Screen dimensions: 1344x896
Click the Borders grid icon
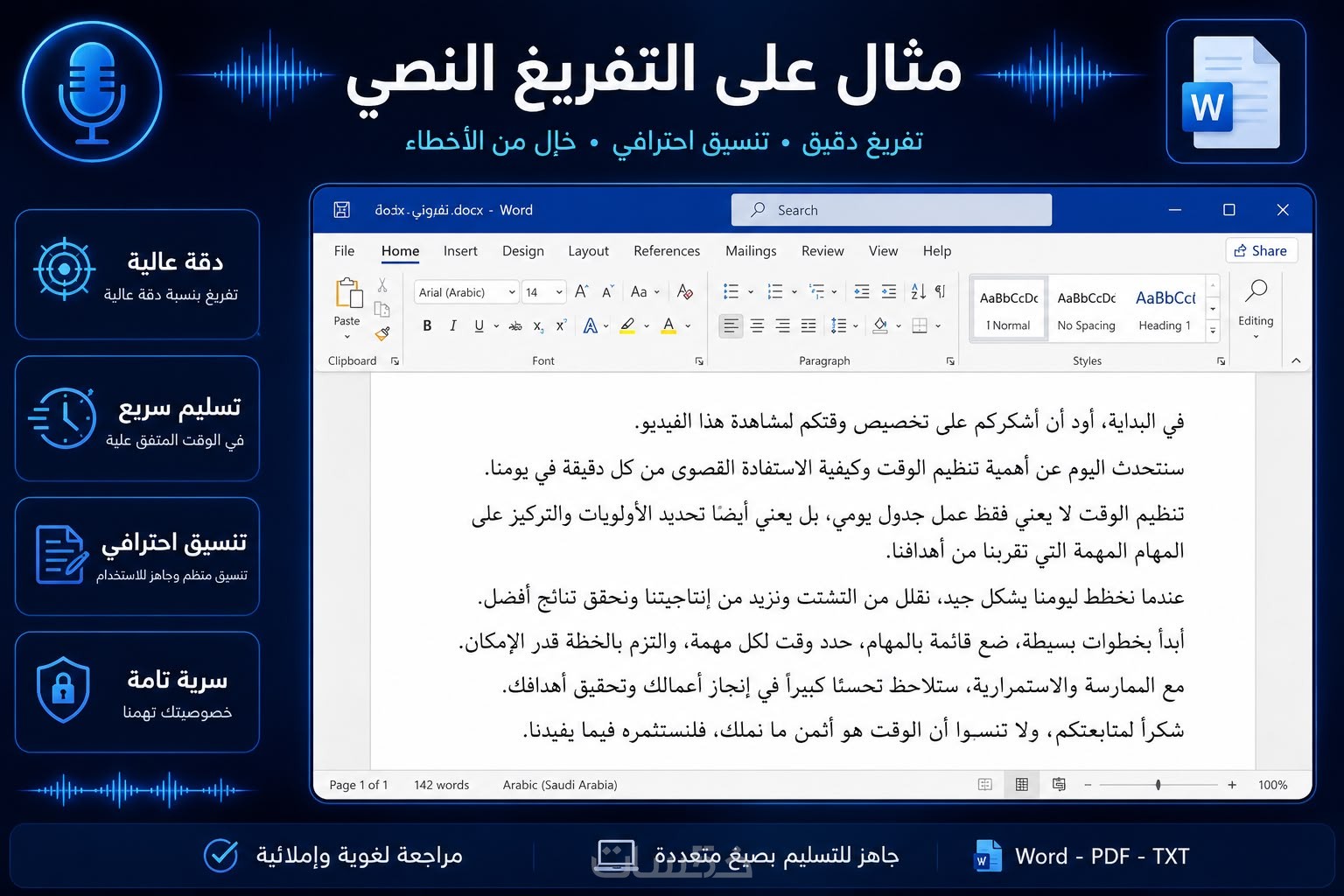[920, 325]
